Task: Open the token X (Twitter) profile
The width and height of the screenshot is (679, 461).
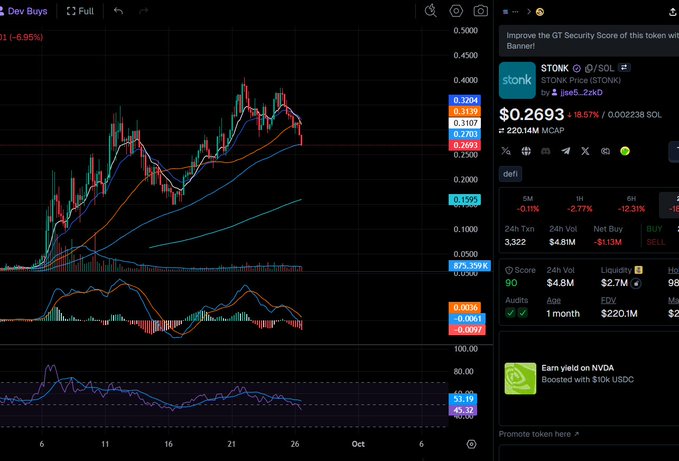Action: (585, 151)
